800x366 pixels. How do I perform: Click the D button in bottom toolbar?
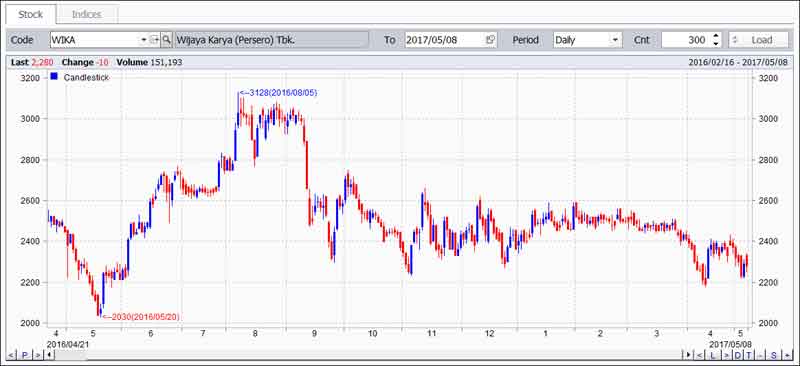pyautogui.click(x=738, y=355)
